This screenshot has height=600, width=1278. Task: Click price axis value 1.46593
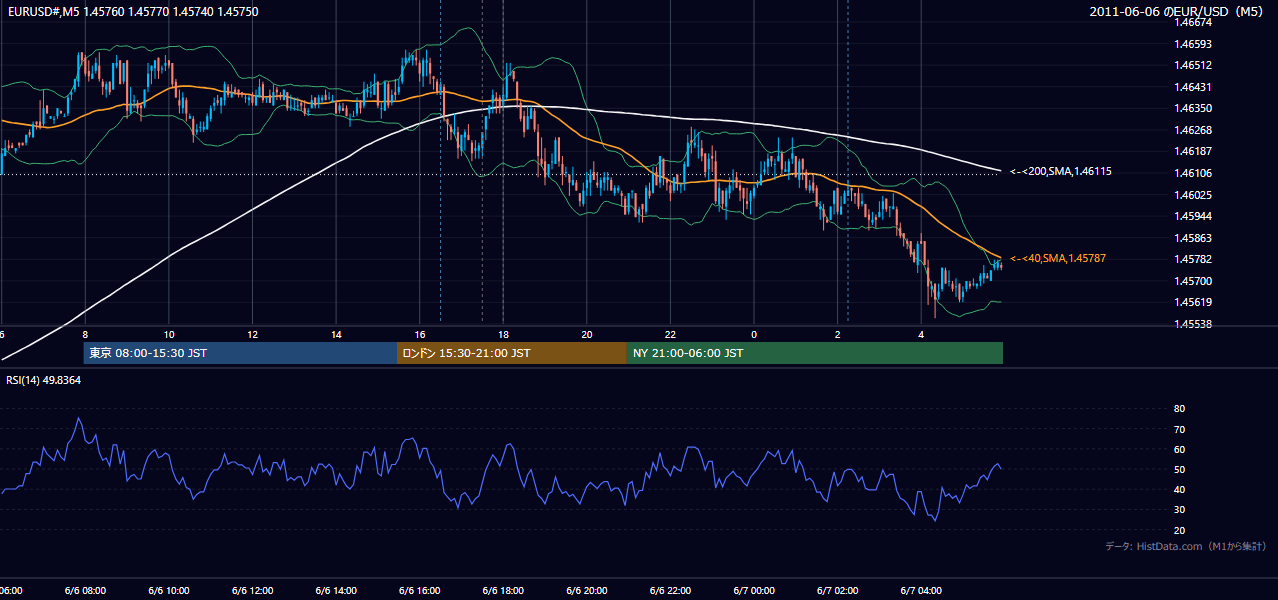(x=1194, y=44)
